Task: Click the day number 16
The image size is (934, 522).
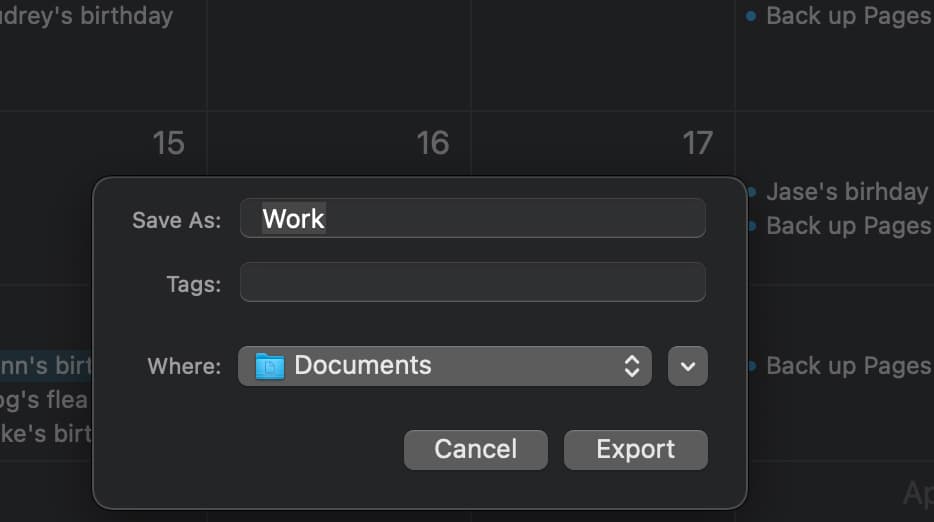Action: coord(432,143)
